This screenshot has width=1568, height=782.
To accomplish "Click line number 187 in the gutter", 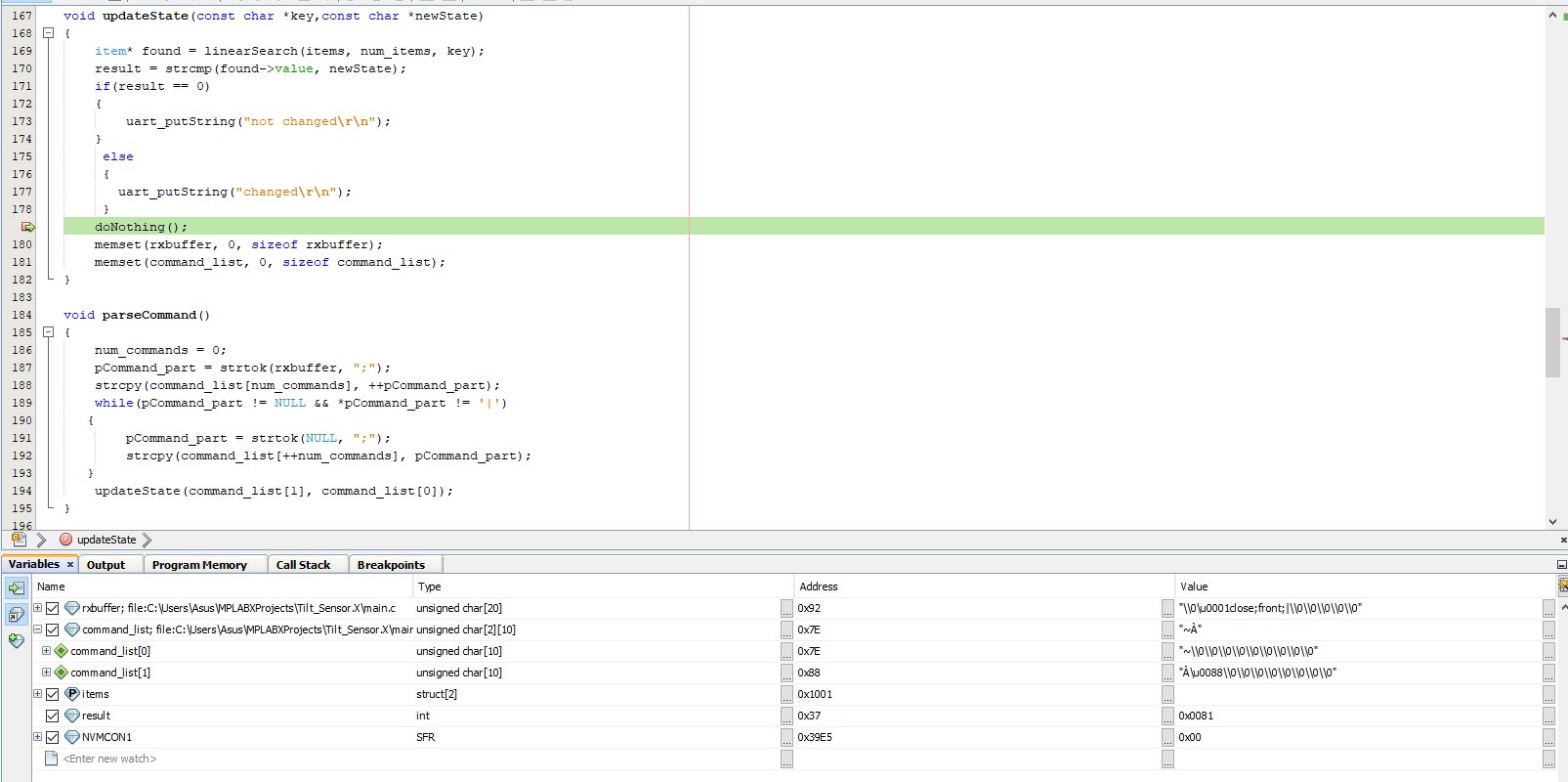I will coord(21,368).
